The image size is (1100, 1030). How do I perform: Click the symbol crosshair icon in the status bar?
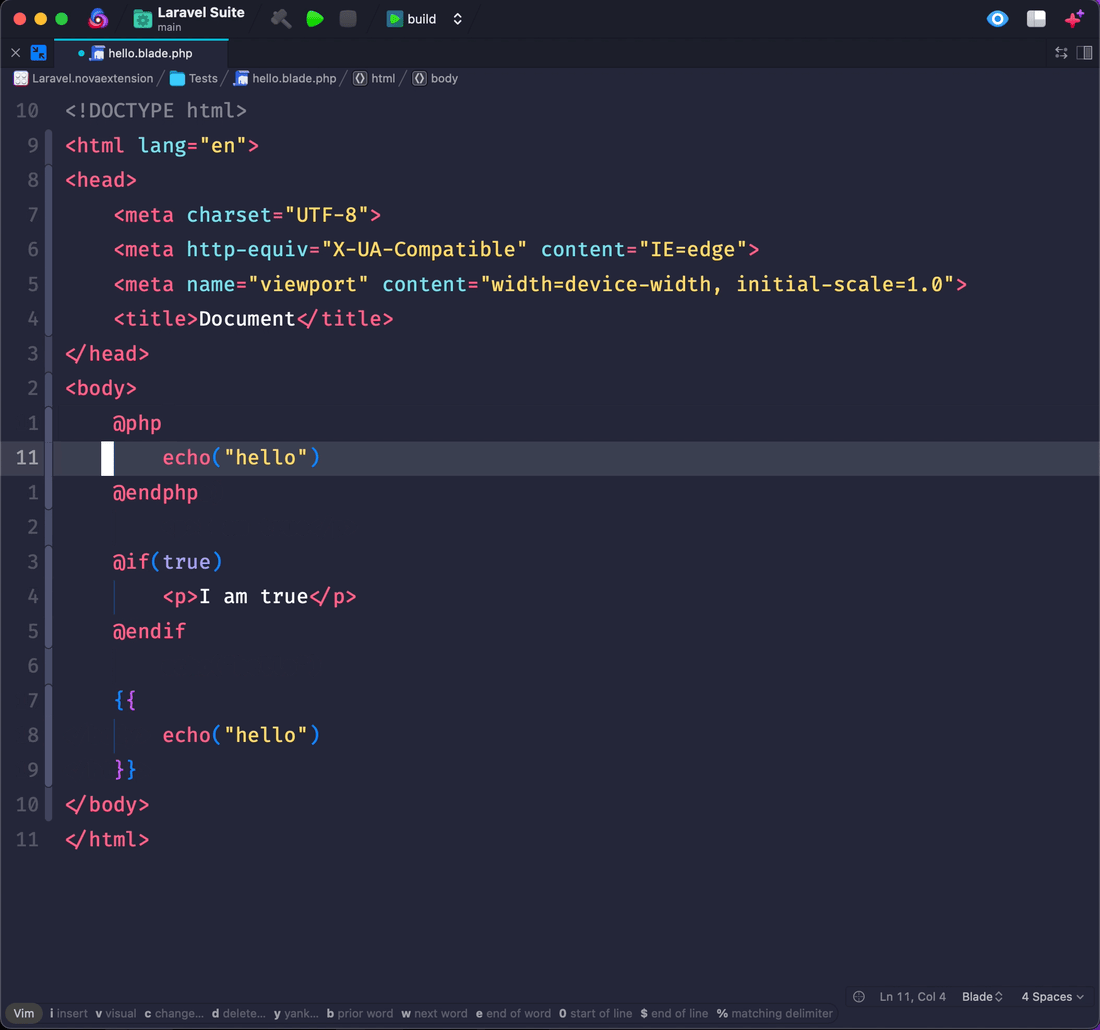tap(858, 996)
